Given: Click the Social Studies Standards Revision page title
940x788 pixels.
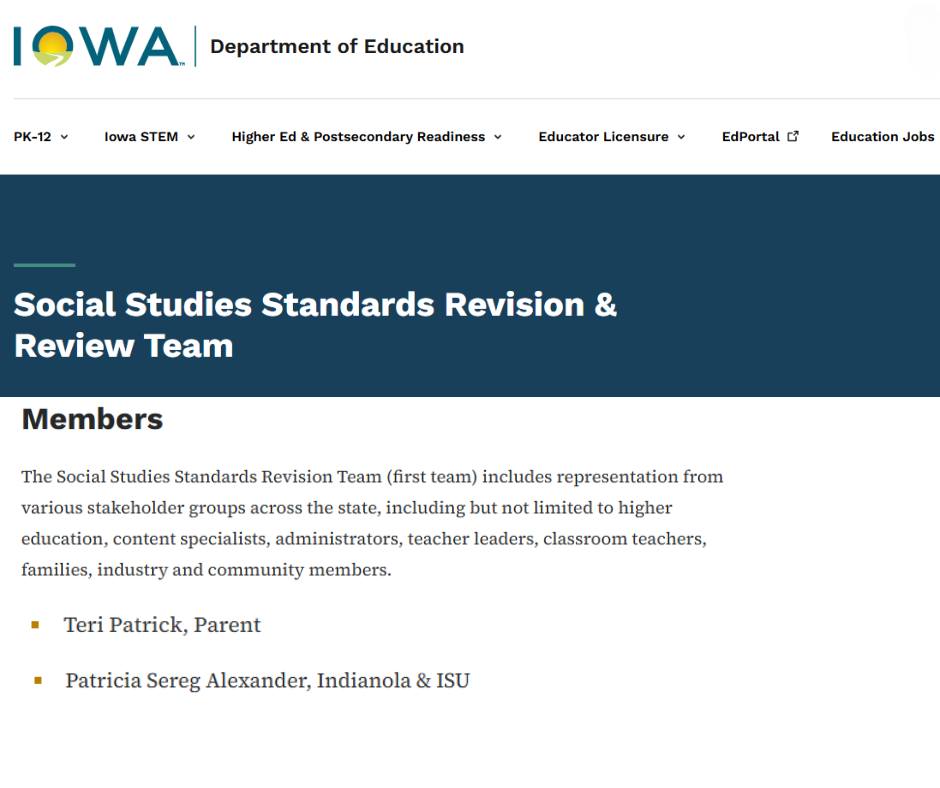Looking at the screenshot, I should click(x=315, y=325).
